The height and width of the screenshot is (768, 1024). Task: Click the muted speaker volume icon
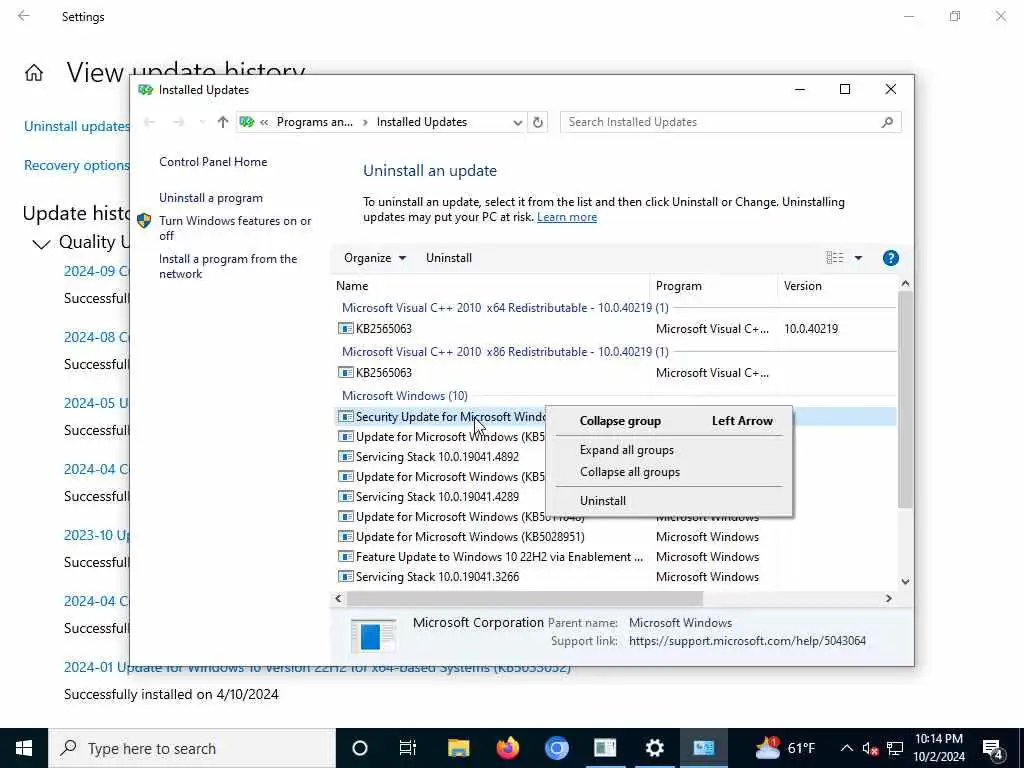[x=870, y=748]
